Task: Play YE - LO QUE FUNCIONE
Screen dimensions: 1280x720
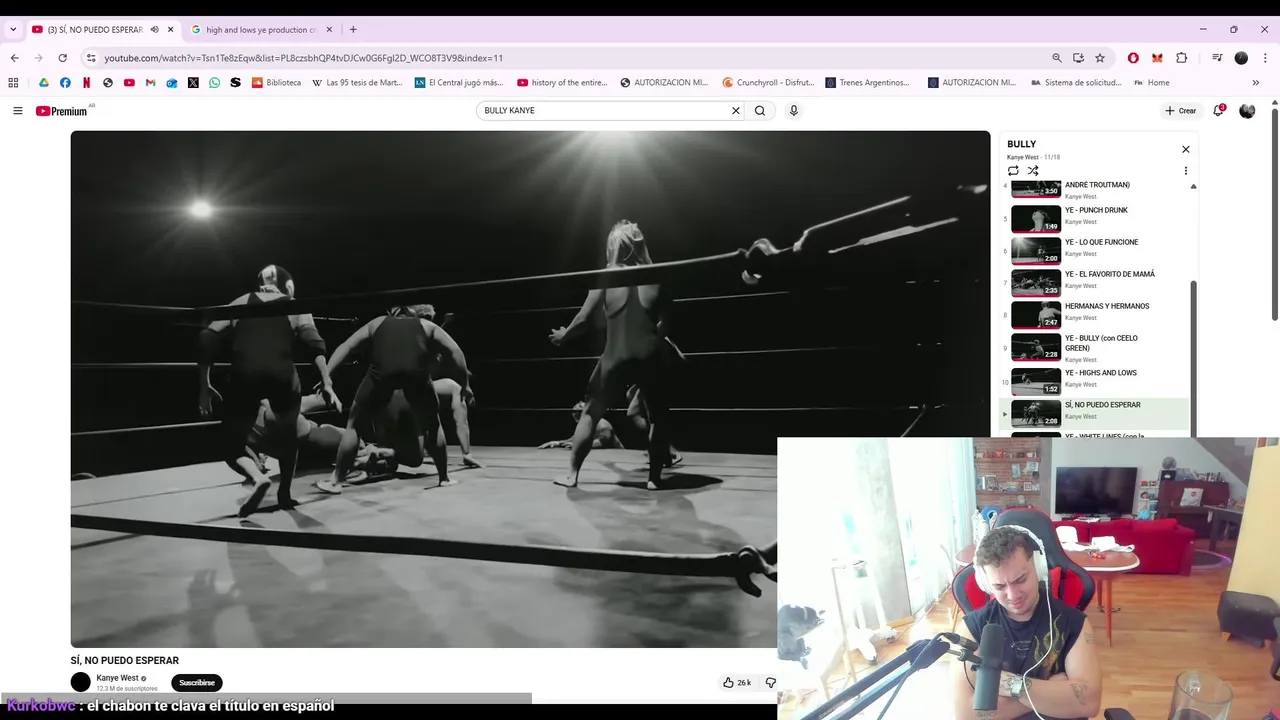Action: [1095, 250]
